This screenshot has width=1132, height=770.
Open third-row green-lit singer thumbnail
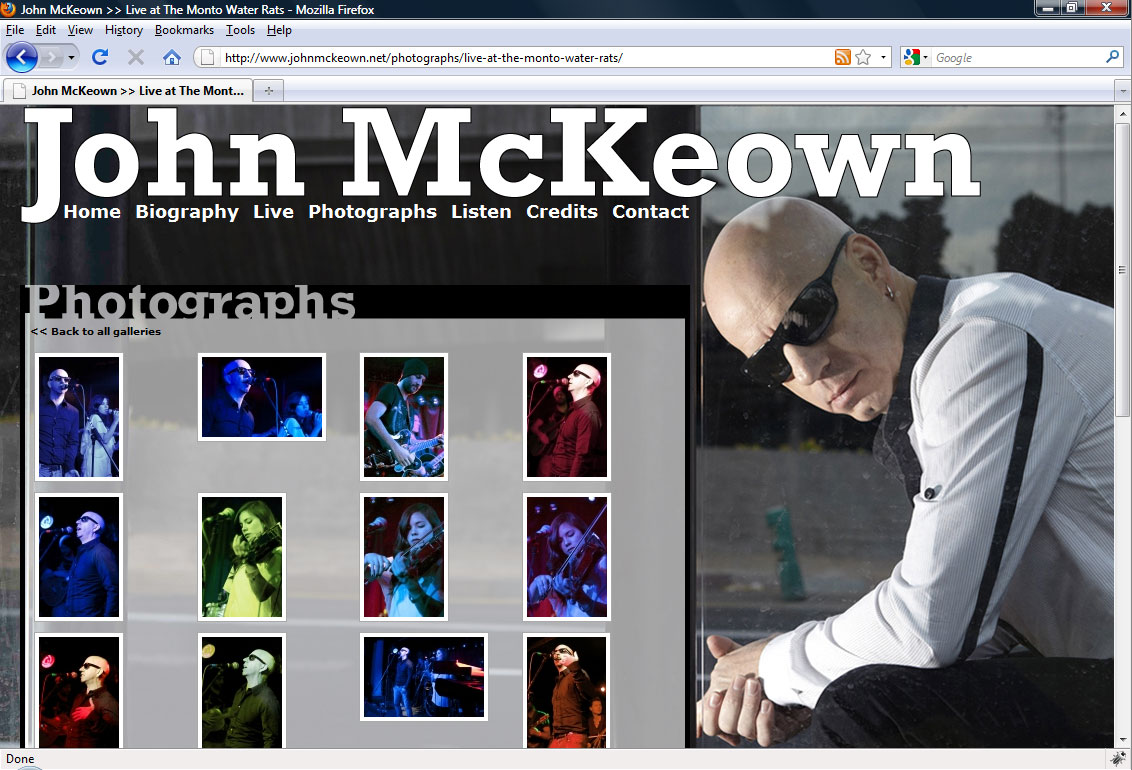pos(242,691)
